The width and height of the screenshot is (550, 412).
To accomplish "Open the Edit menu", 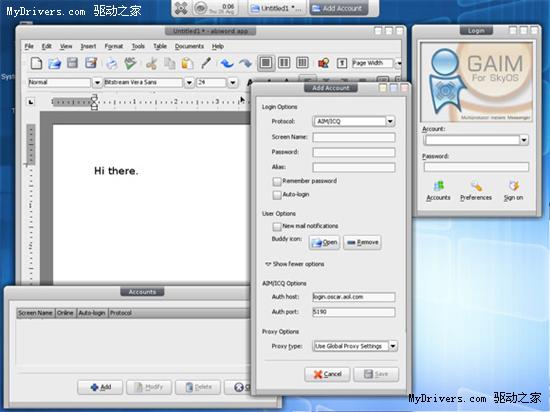I will pyautogui.click(x=47, y=46).
